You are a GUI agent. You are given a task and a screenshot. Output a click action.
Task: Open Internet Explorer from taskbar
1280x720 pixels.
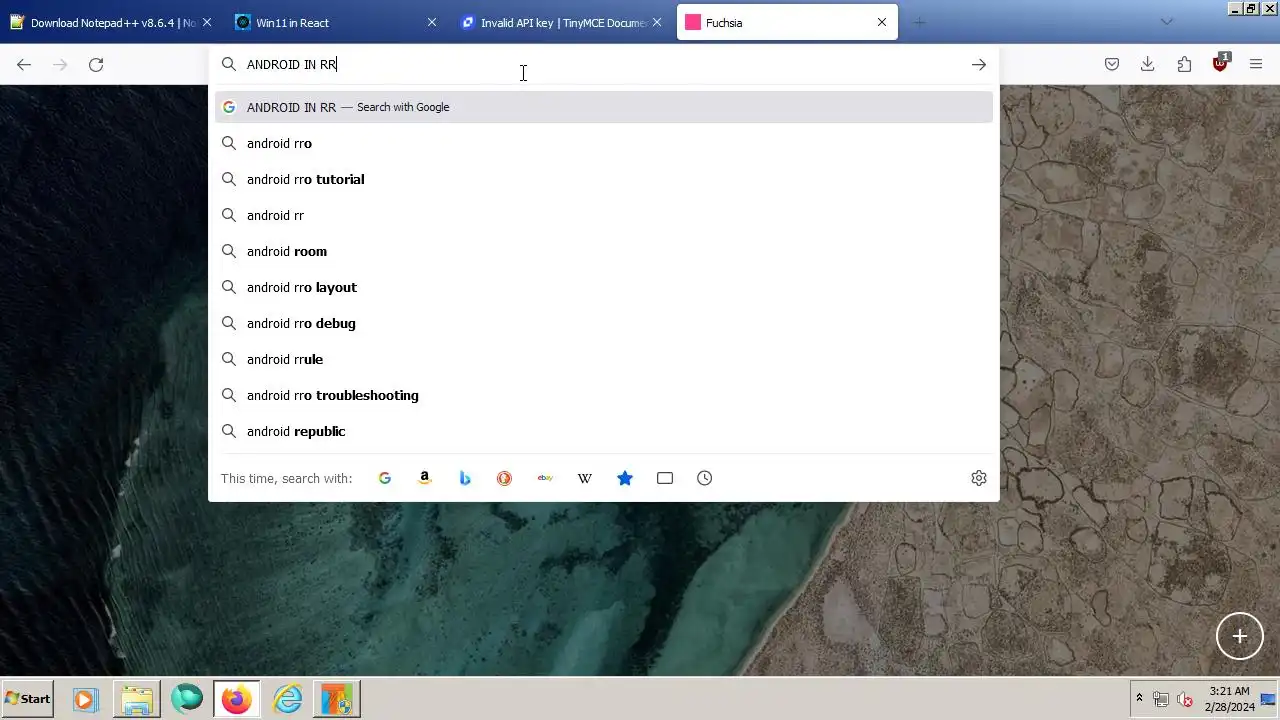(288, 699)
